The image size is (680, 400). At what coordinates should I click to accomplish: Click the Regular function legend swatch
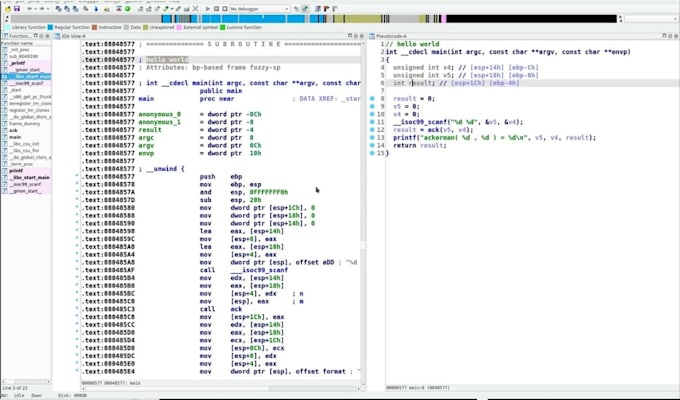(50, 27)
